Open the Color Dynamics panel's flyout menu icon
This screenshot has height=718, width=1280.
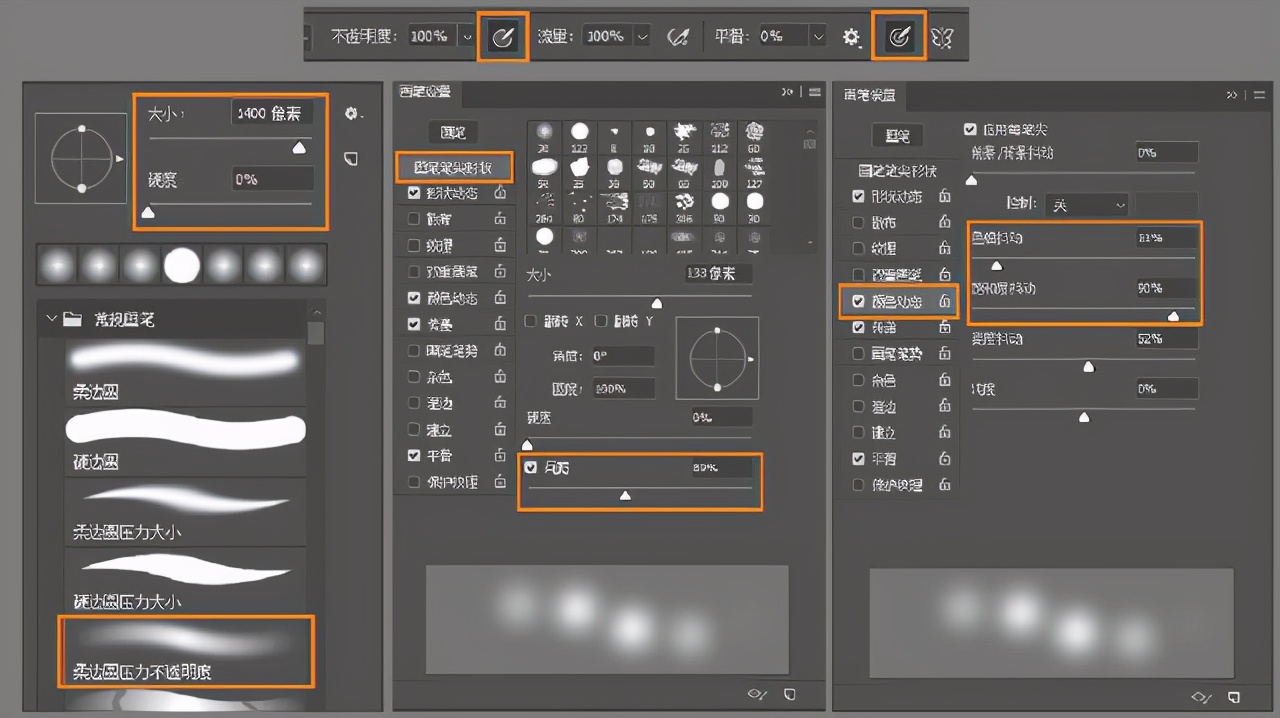pos(1257,94)
